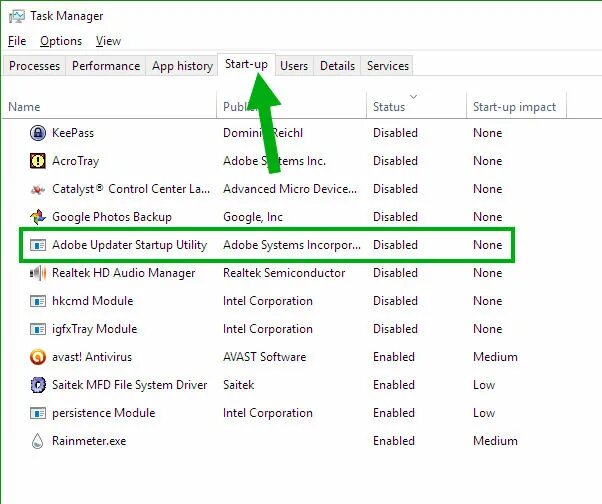Select the KeePass row name
This screenshot has width=602, height=504.
pos(73,133)
